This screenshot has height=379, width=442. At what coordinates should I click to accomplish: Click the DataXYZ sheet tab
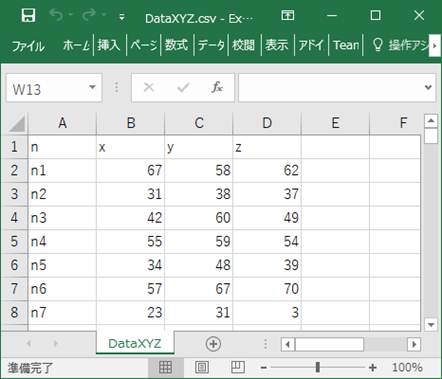pyautogui.click(x=135, y=343)
